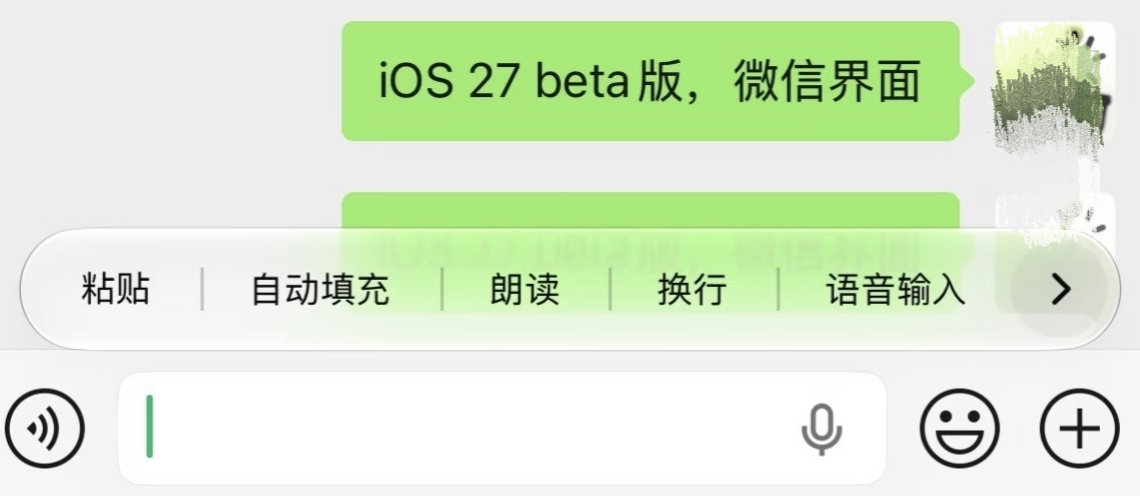The width and height of the screenshot is (1140, 496).
Task: Click the smiley face button
Action: [x=960, y=428]
